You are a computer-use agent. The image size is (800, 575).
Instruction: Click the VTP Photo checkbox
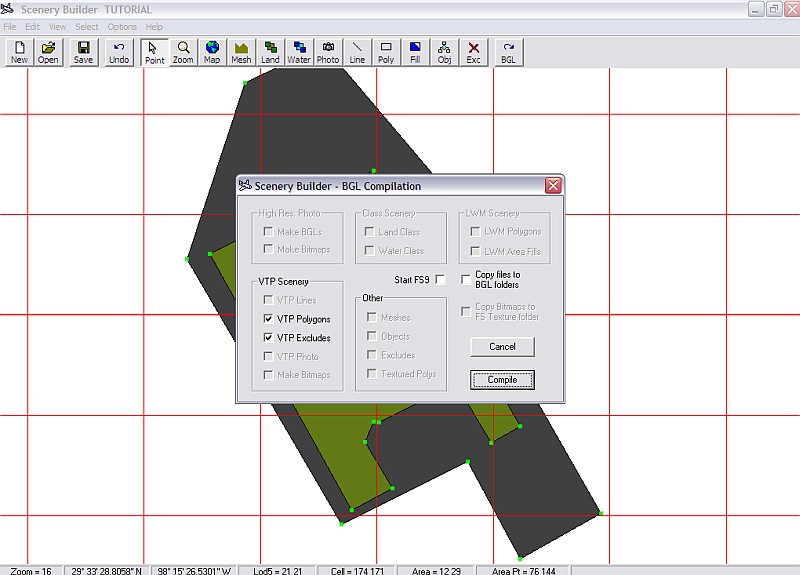click(268, 356)
